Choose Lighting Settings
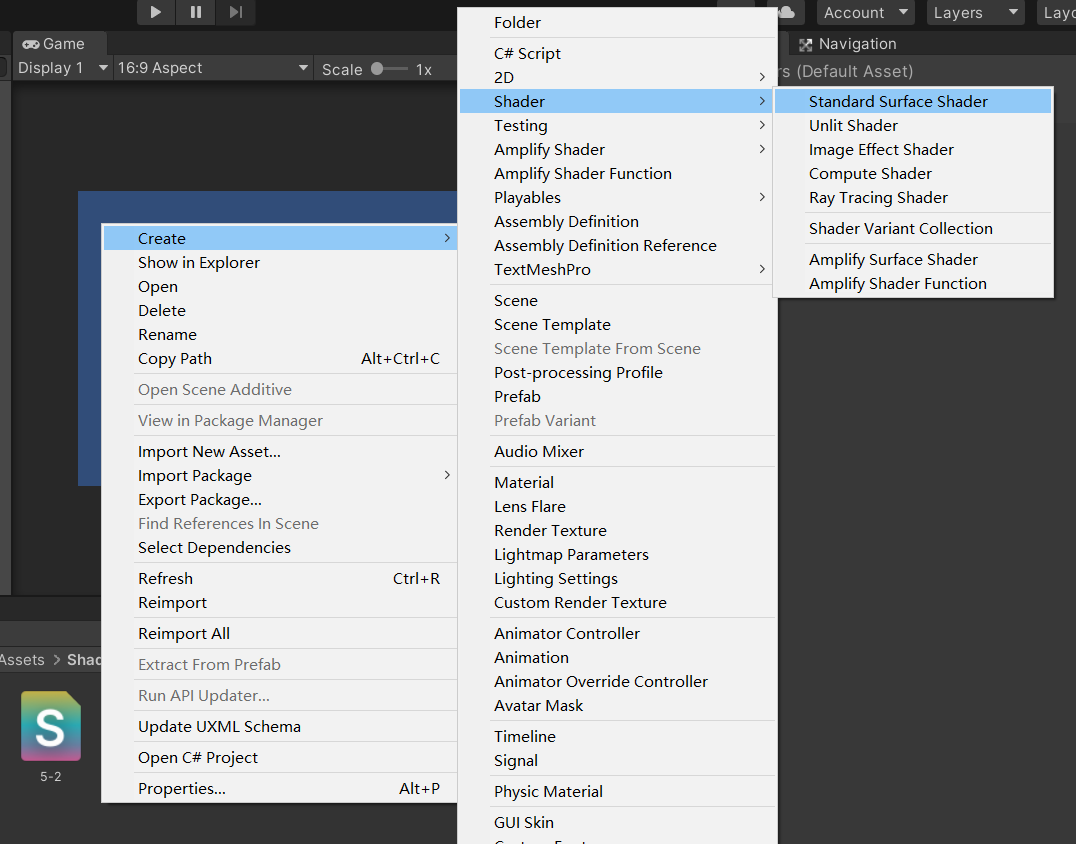Viewport: 1076px width, 844px height. tap(618, 578)
